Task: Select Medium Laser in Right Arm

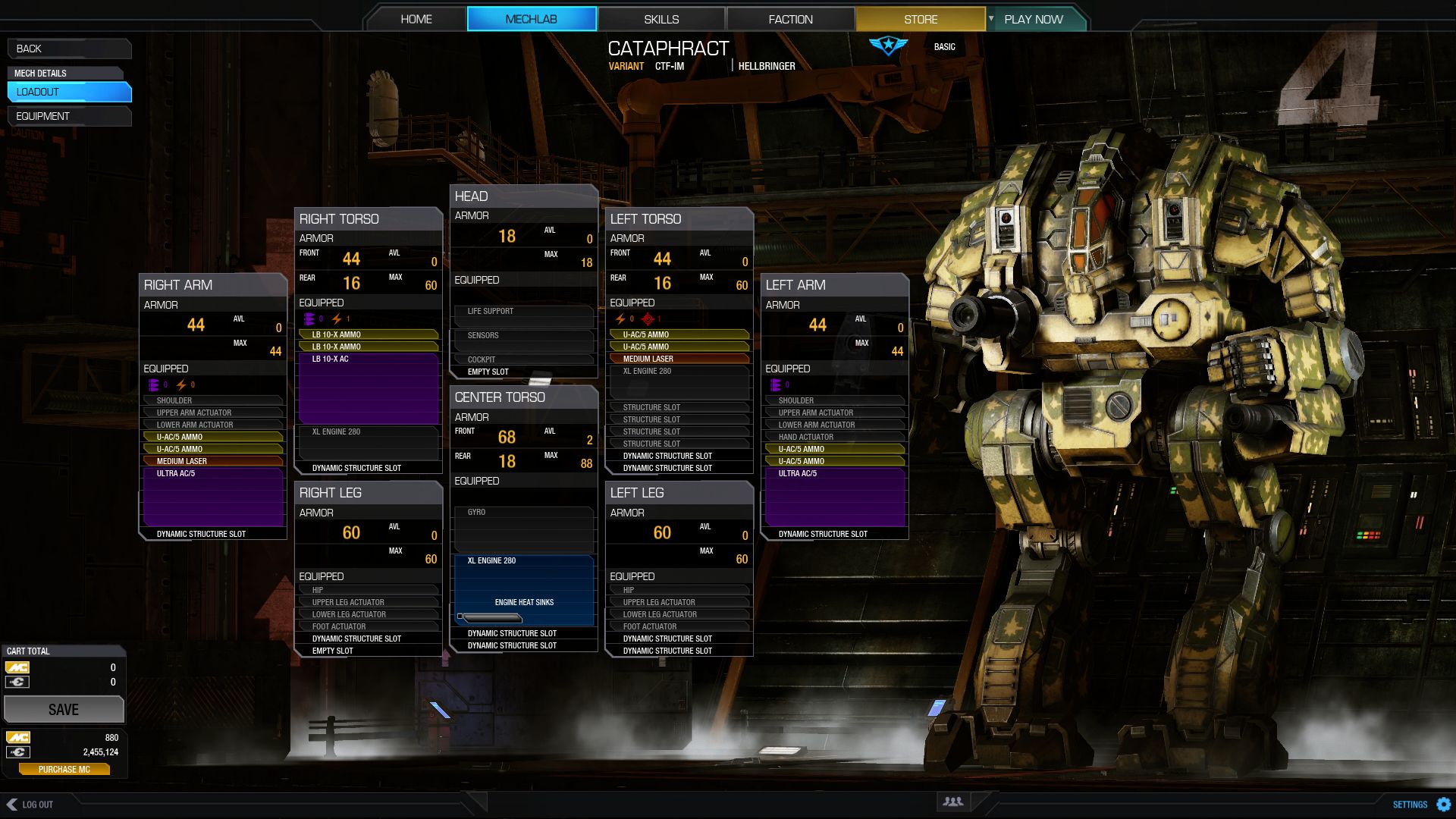Action: [x=213, y=461]
